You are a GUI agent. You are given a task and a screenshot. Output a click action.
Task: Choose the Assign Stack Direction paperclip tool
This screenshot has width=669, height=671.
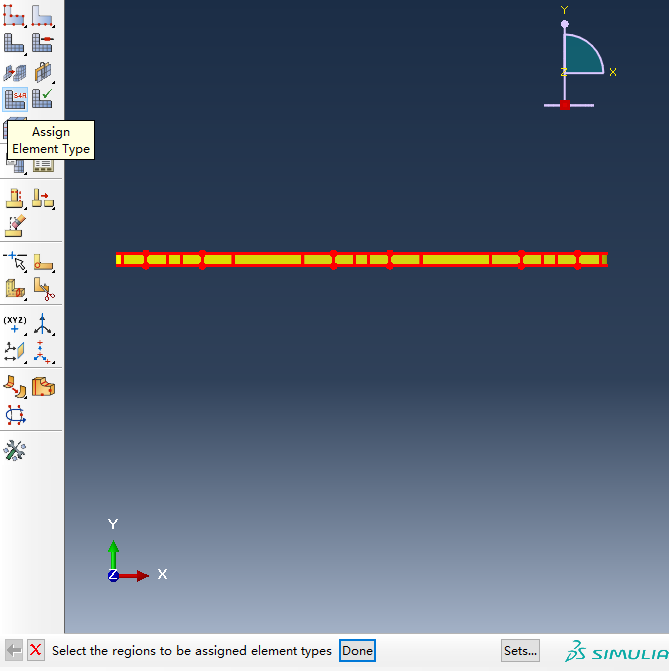click(43, 72)
